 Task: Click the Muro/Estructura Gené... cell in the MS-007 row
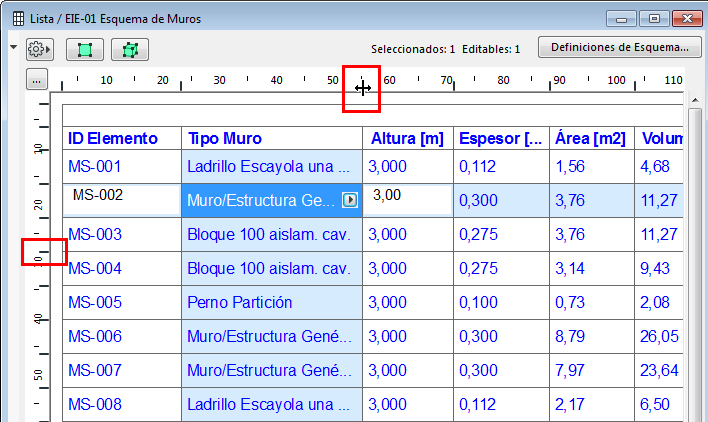click(272, 371)
